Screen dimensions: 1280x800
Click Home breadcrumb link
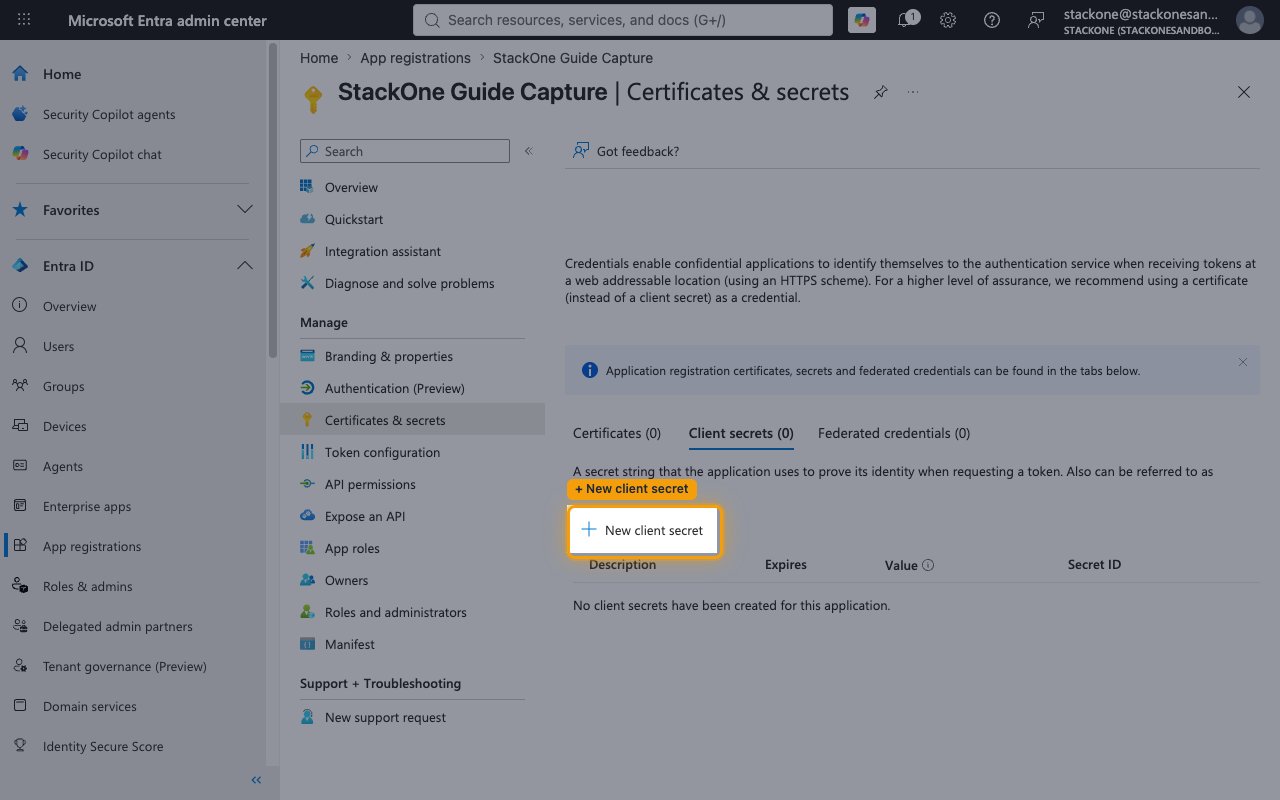tap(319, 58)
